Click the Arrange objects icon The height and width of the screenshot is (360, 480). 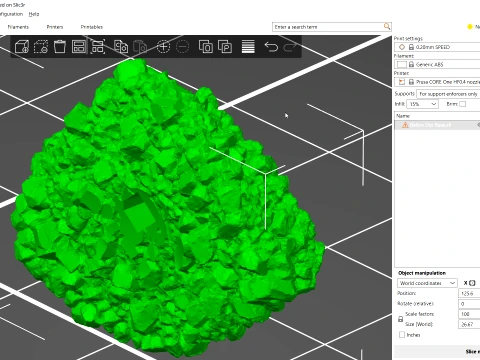coord(79,47)
